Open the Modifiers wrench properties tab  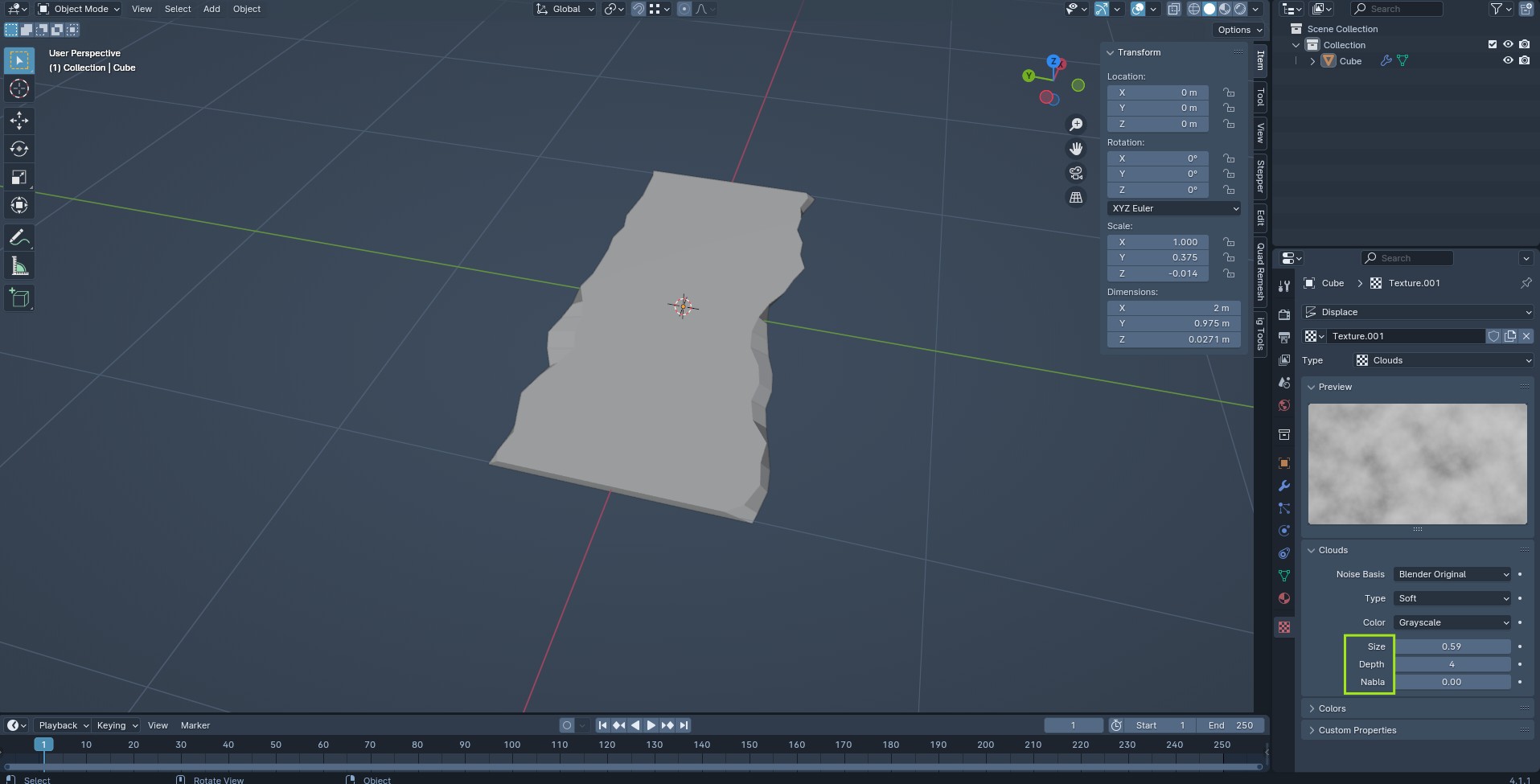pyautogui.click(x=1284, y=486)
